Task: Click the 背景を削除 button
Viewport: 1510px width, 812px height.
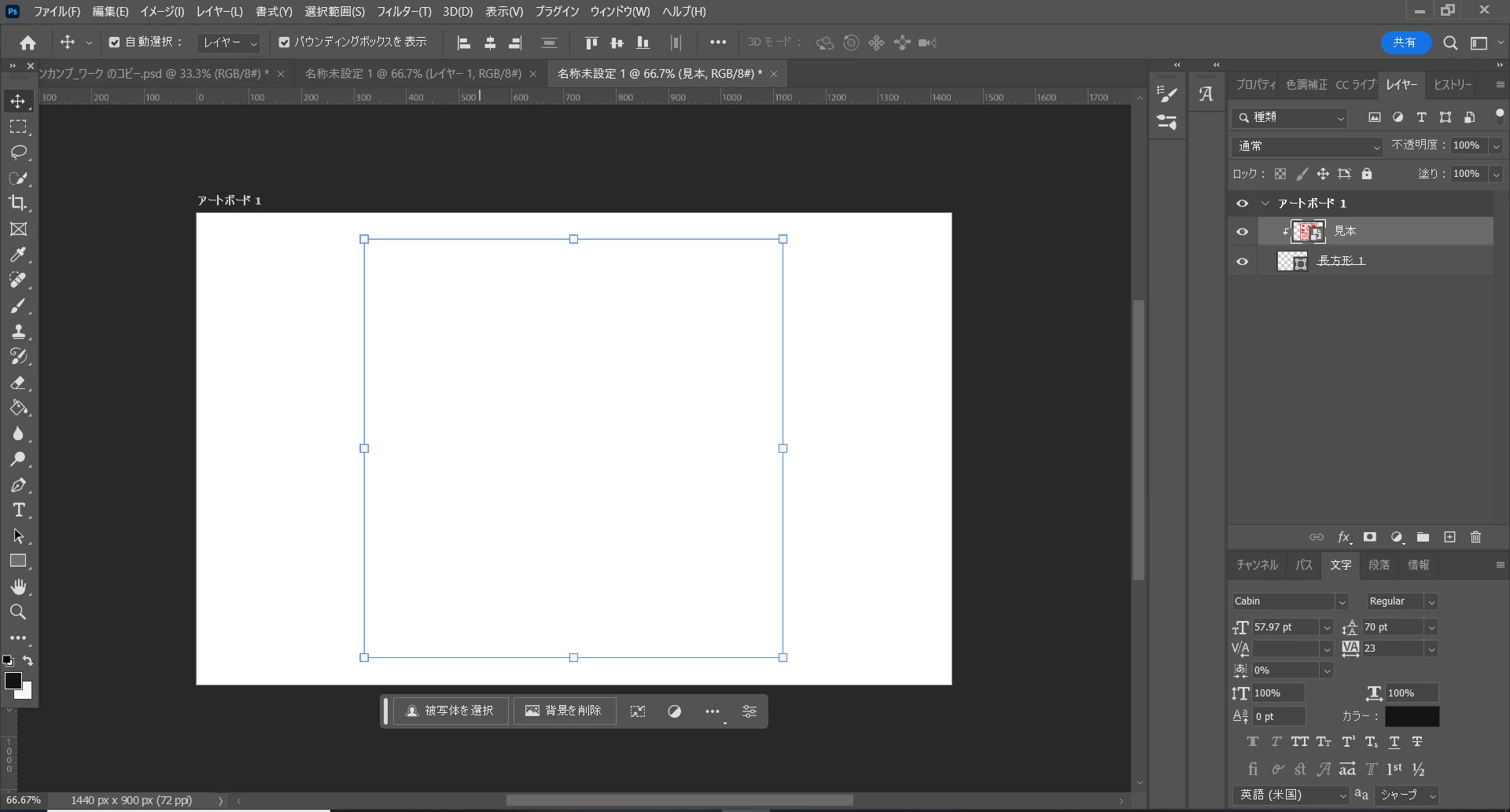Action: (565, 711)
